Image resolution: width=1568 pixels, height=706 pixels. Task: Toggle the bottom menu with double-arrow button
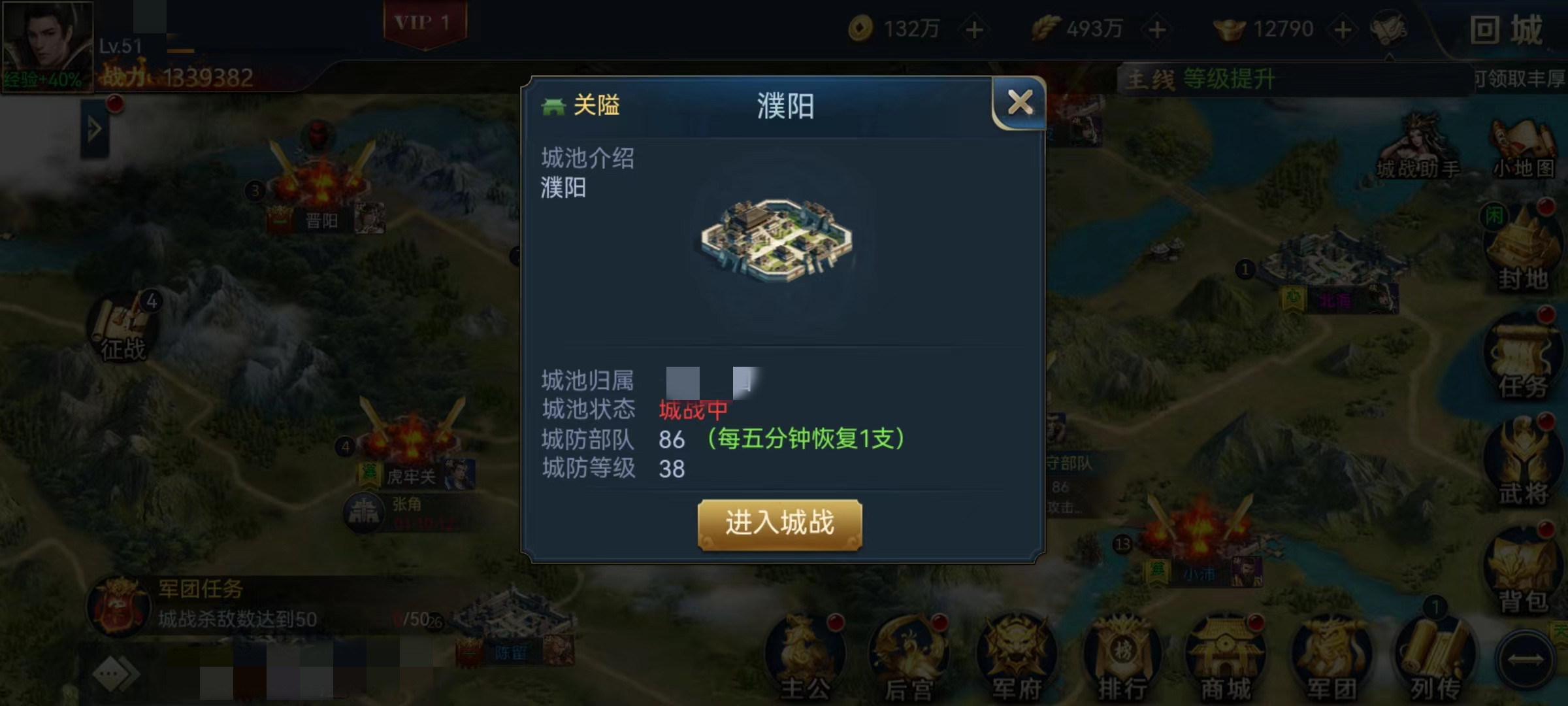pyautogui.click(x=1525, y=660)
